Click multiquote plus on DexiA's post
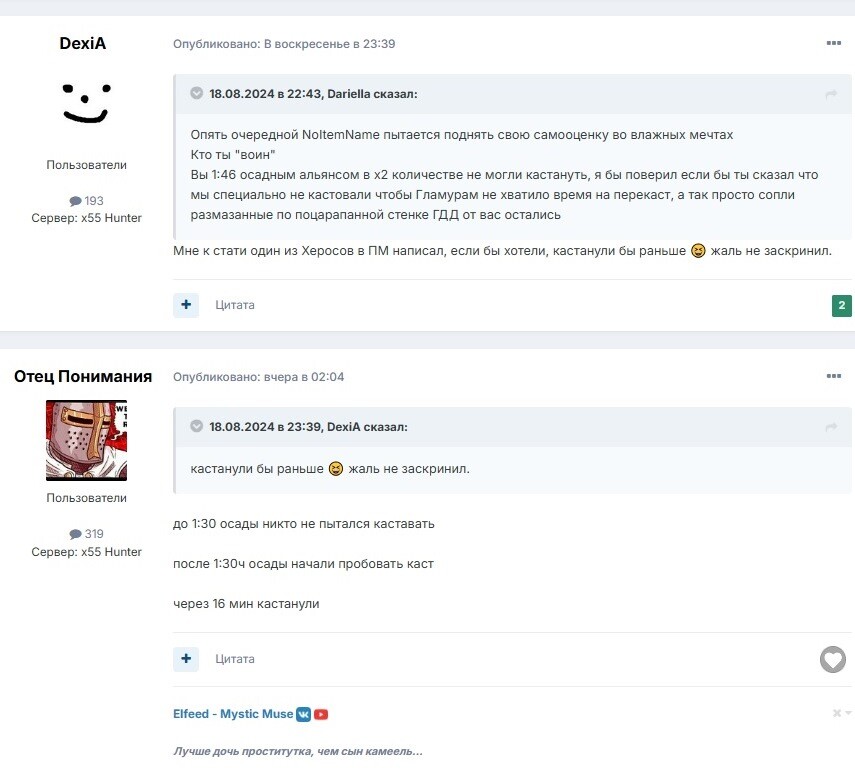Screen dimensions: 855x769 click(x=186, y=304)
